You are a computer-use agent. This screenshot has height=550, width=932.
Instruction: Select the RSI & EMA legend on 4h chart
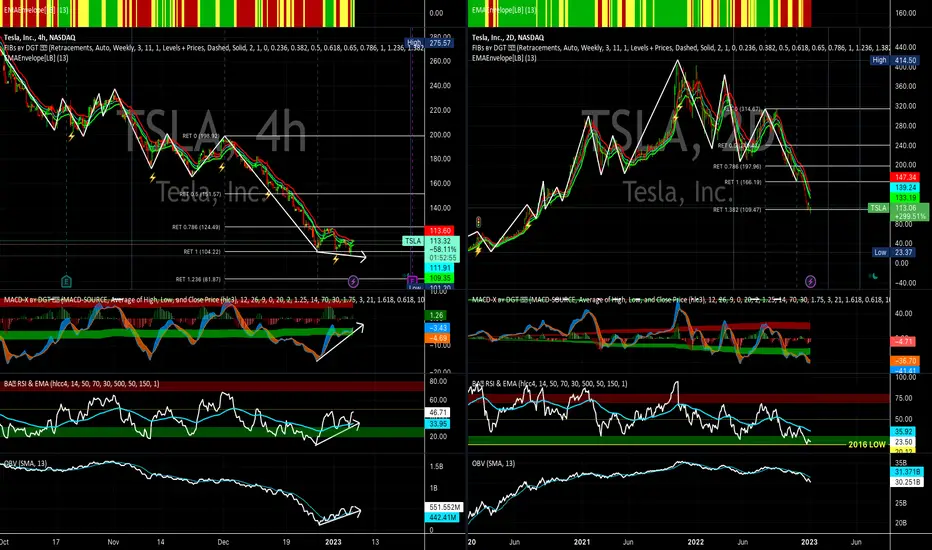pyautogui.click(x=81, y=384)
